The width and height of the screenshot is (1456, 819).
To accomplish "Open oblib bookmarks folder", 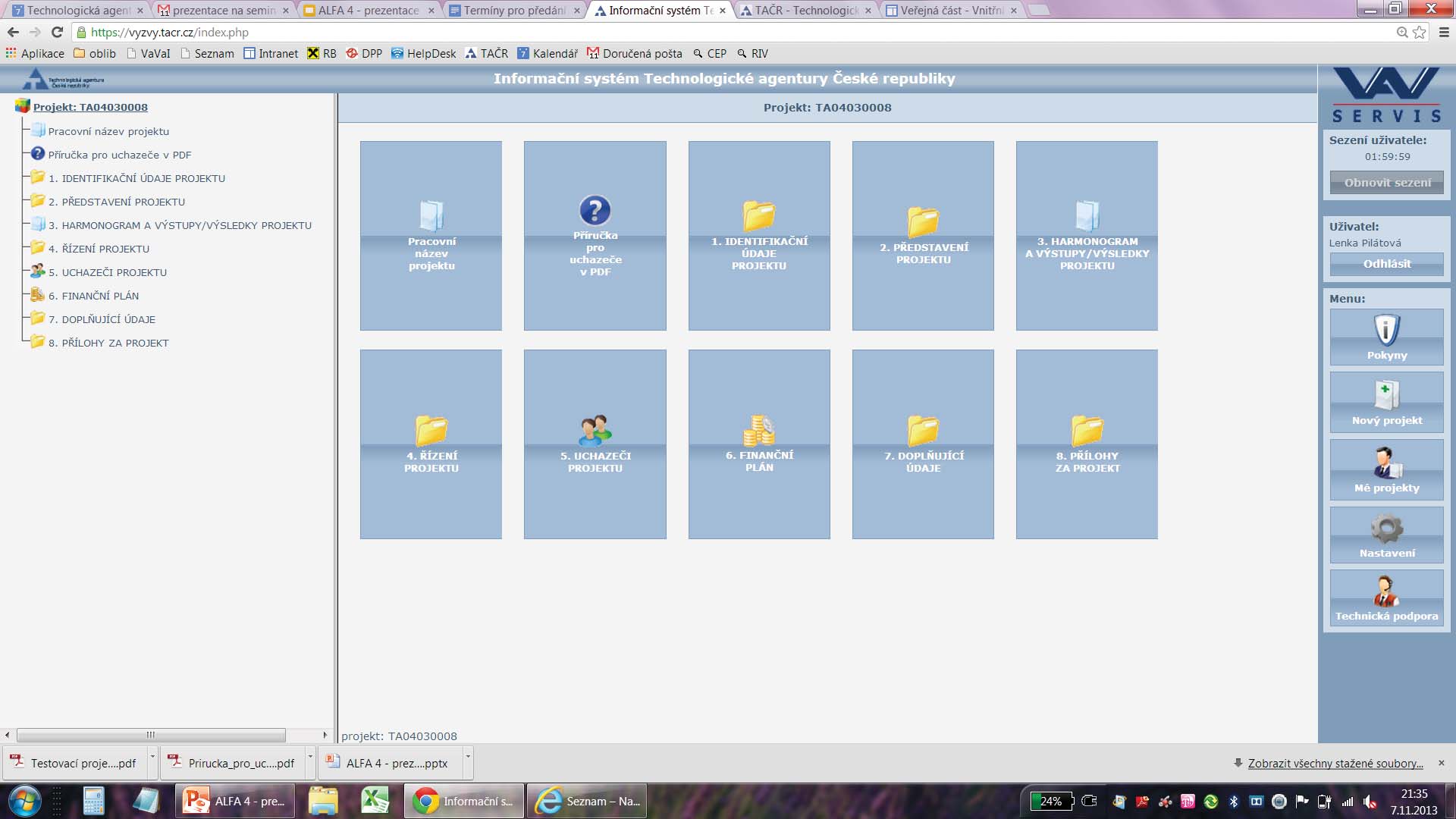I will 95,53.
